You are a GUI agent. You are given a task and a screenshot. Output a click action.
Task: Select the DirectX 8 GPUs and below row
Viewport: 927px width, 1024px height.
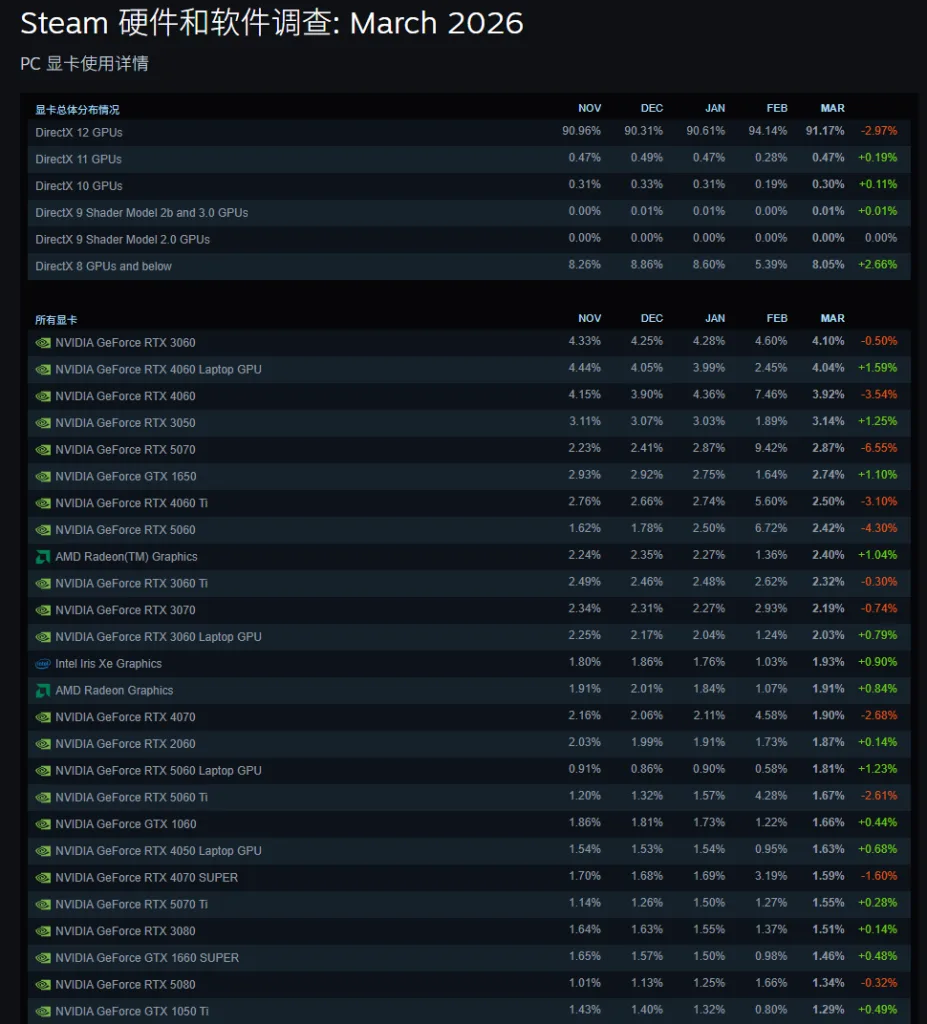103,266
